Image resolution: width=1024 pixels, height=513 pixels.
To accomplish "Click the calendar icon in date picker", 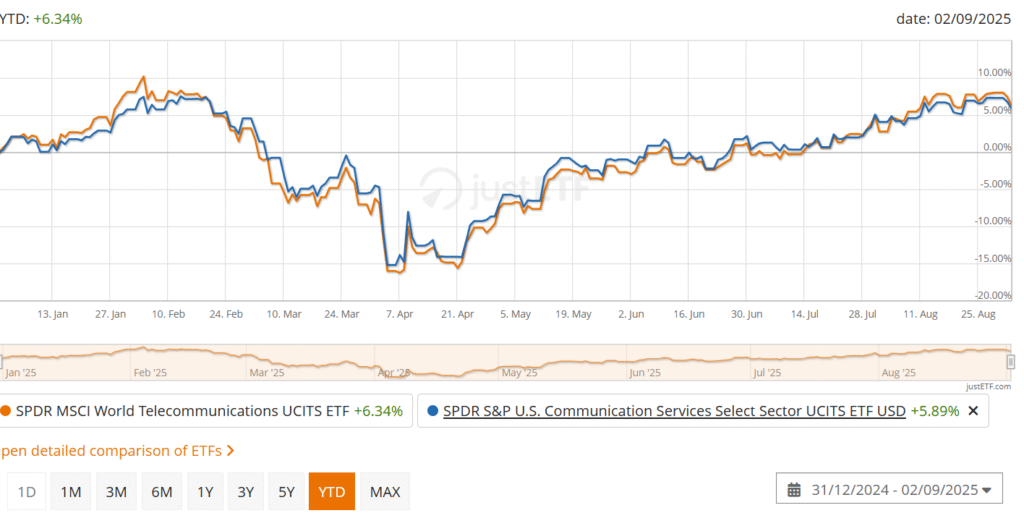I will point(794,490).
